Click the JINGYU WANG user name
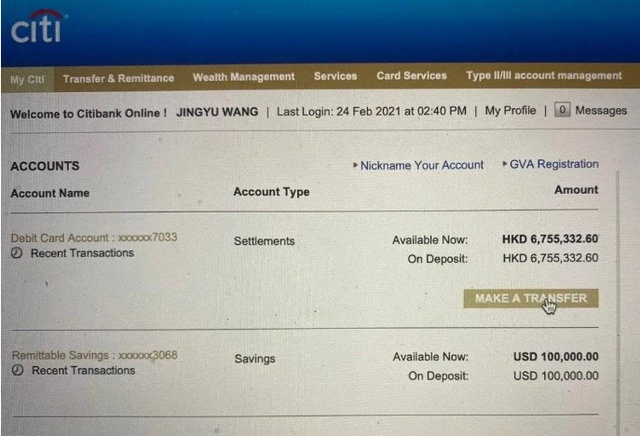 coord(217,112)
